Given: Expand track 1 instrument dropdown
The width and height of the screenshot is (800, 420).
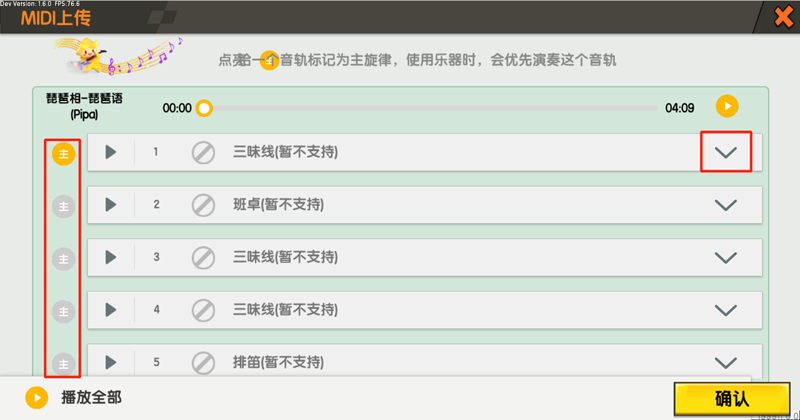Looking at the screenshot, I should (727, 152).
